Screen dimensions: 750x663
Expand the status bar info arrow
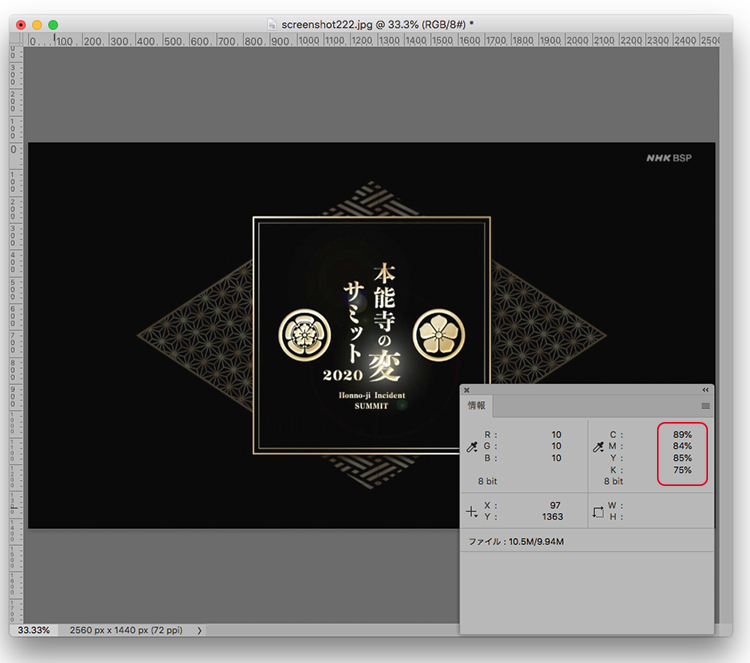[x=200, y=631]
